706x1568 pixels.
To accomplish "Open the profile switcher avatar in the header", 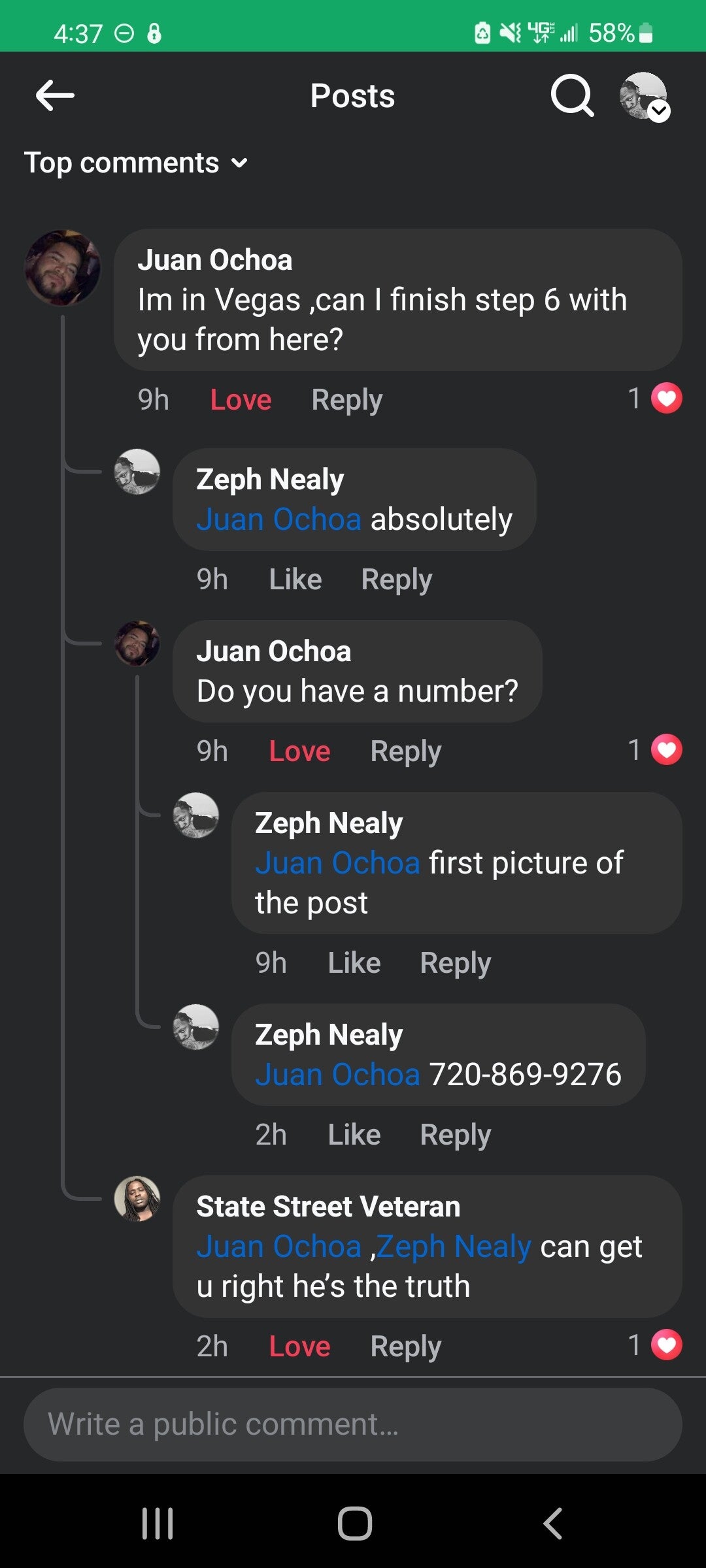I will tap(644, 96).
